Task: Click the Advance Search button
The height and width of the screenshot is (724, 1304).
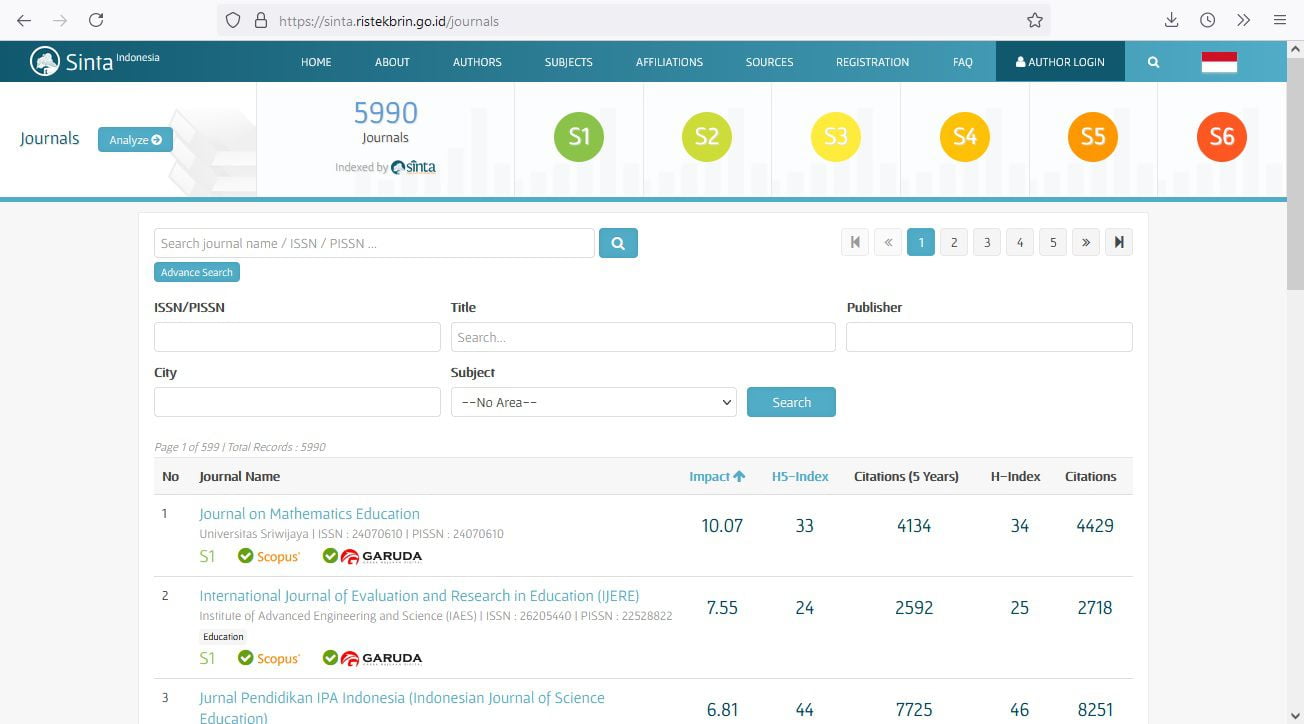Action: tap(197, 272)
